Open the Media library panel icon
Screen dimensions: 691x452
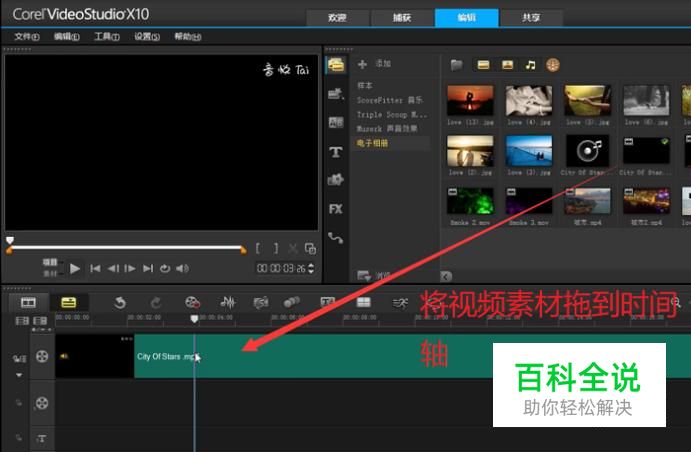click(336, 65)
